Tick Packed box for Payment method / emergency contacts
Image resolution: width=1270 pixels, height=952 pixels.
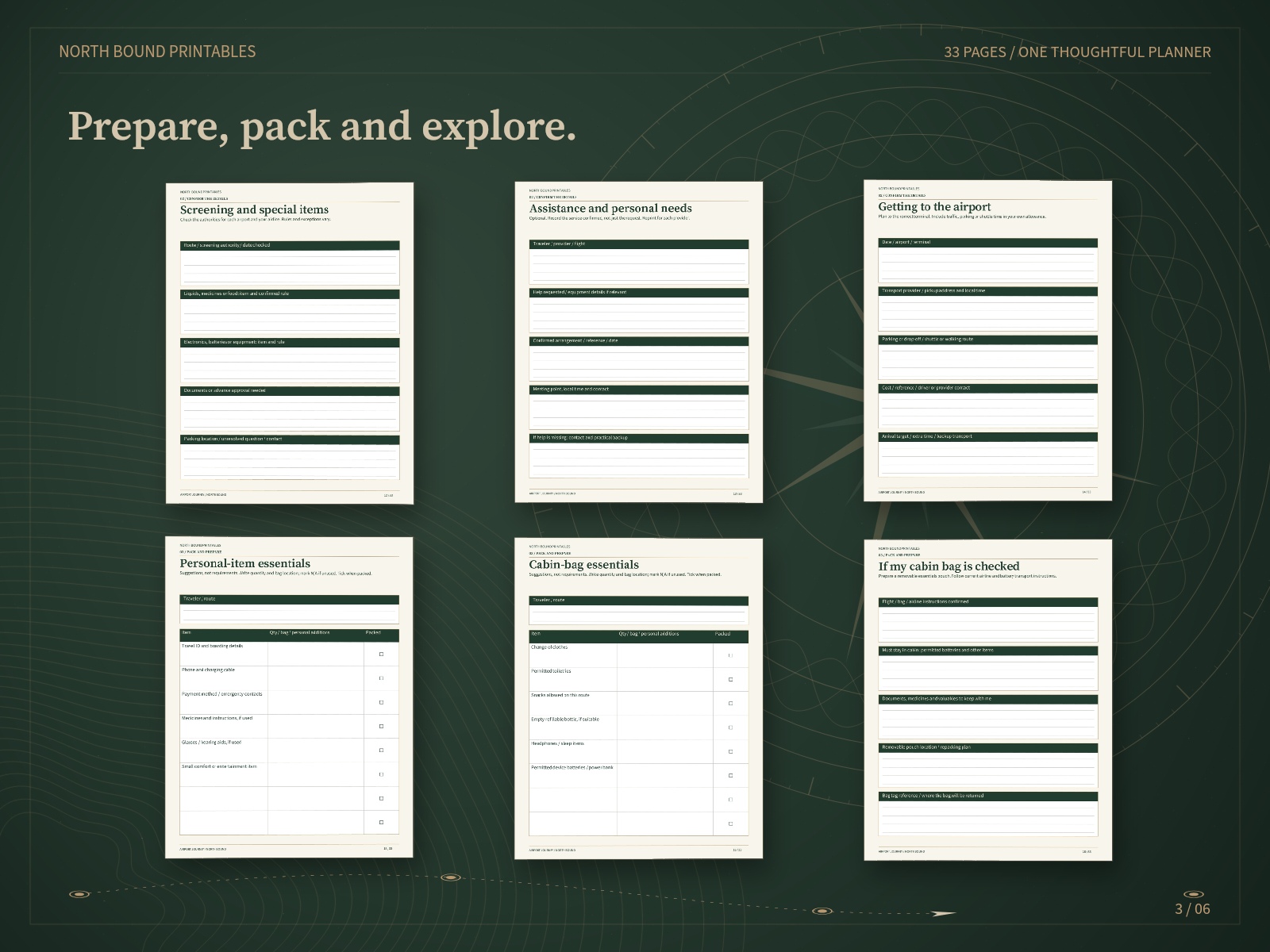pyautogui.click(x=381, y=702)
